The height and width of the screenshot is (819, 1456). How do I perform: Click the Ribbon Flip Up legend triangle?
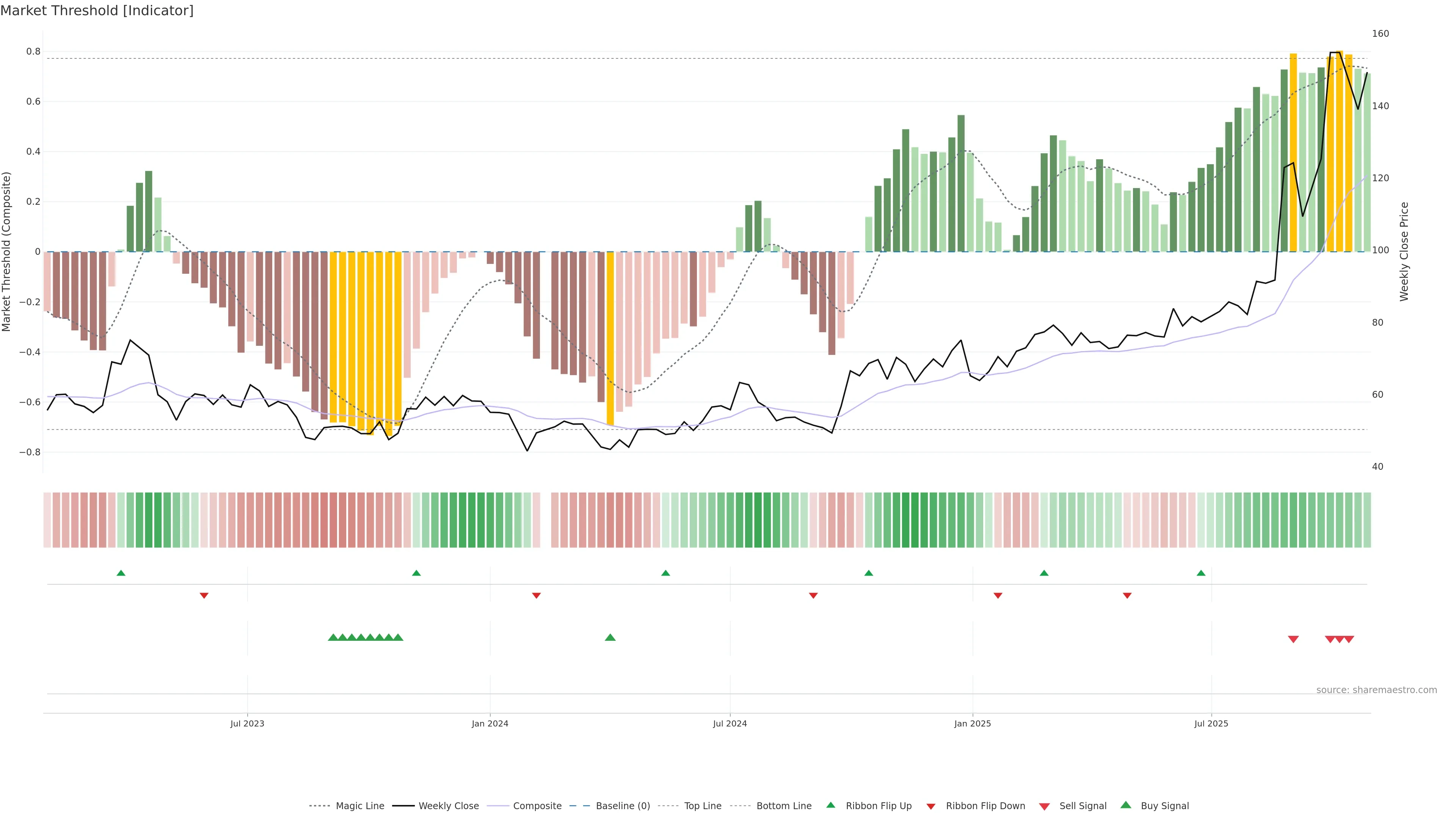(x=830, y=805)
